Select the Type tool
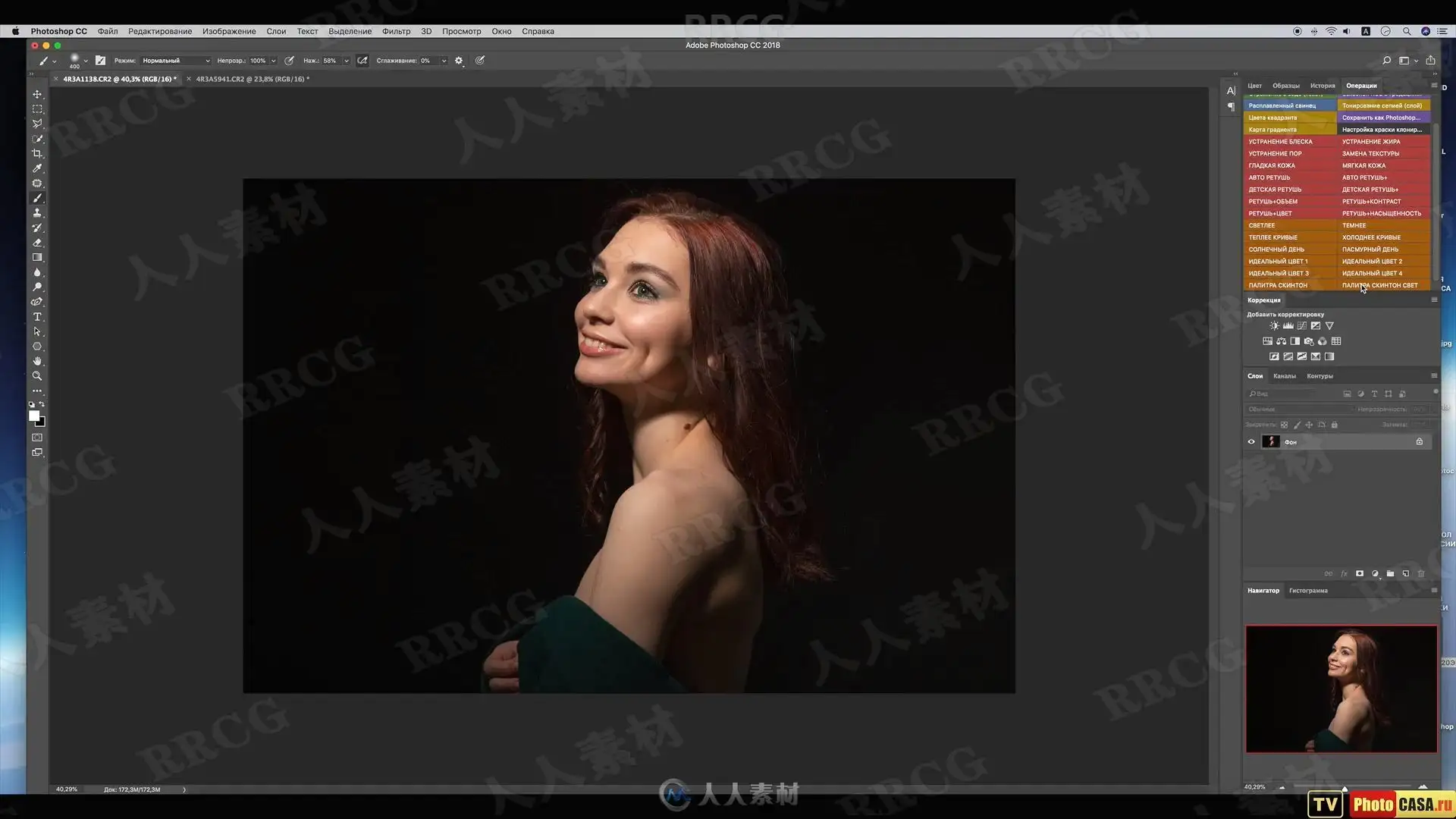The image size is (1456, 819). tap(37, 317)
